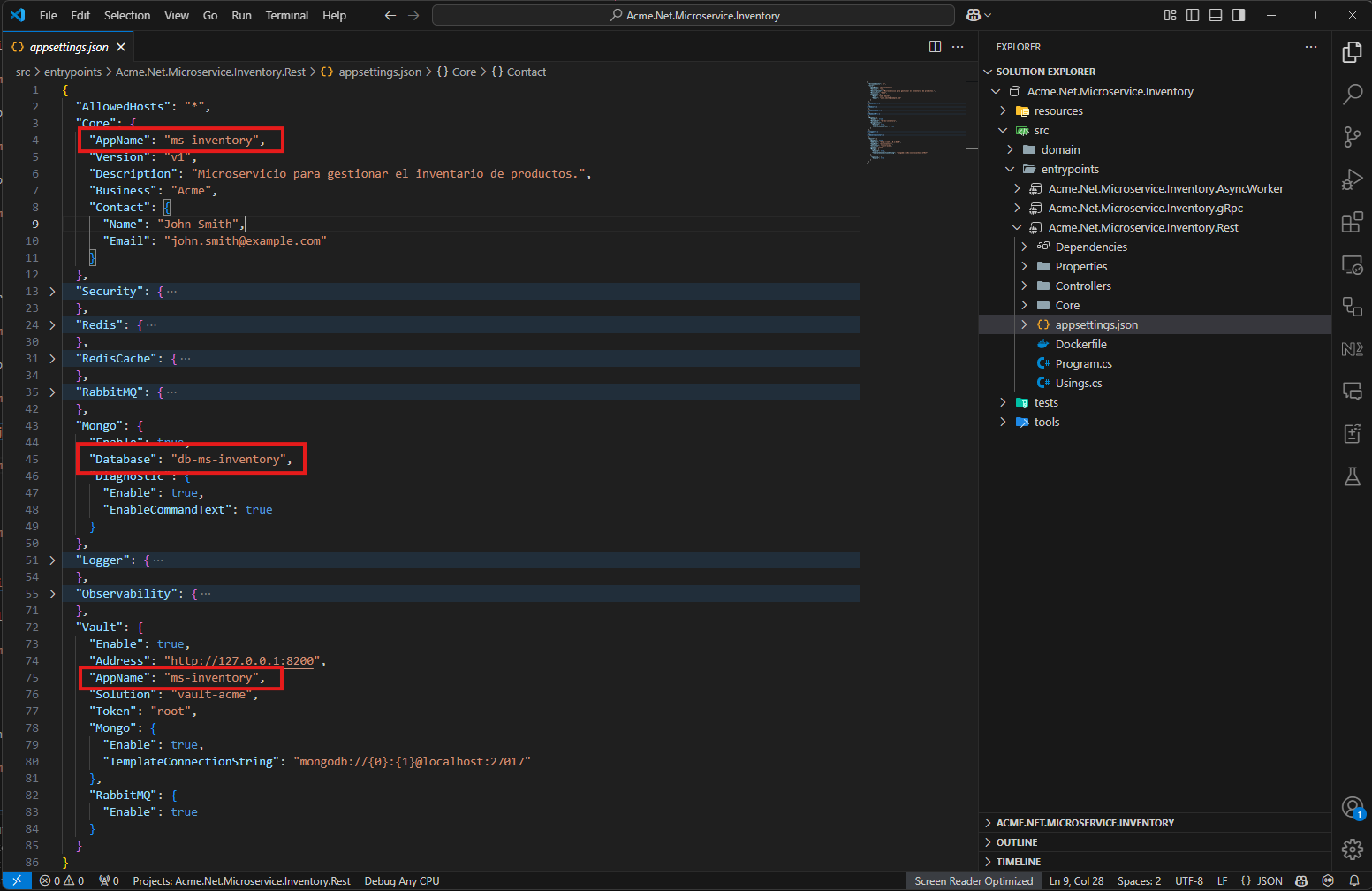Open editor More Actions ellipsis
This screenshot has width=1372, height=891.
point(958,47)
